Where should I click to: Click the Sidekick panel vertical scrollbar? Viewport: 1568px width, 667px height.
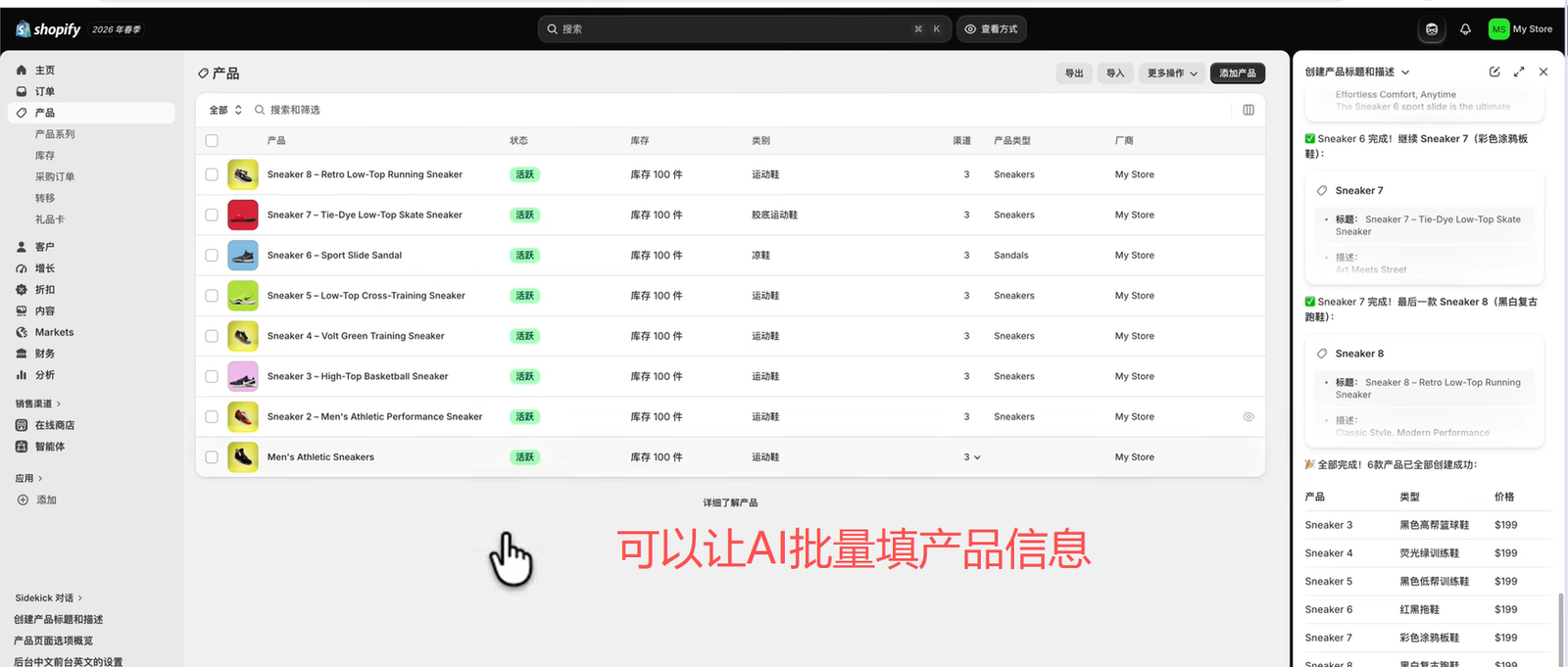(x=1561, y=629)
